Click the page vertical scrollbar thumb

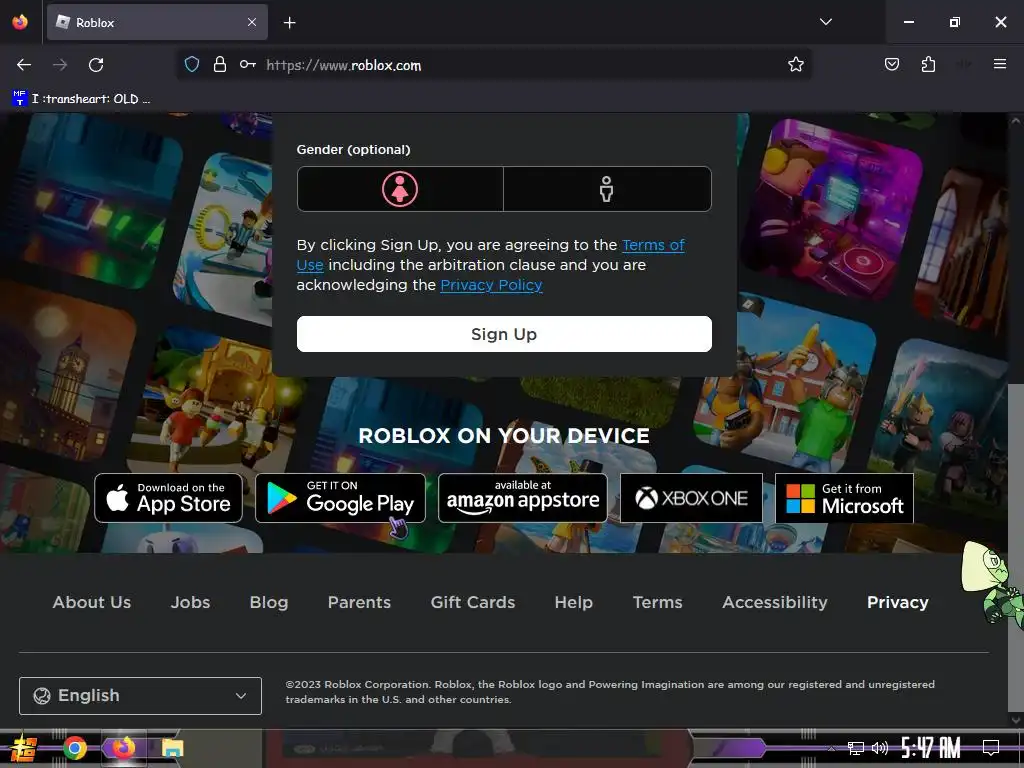coord(1016,547)
